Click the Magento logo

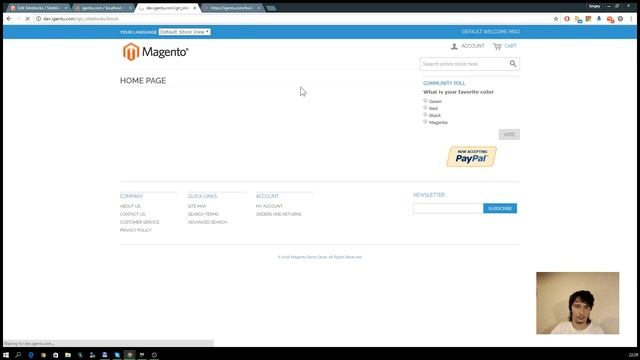coord(156,52)
